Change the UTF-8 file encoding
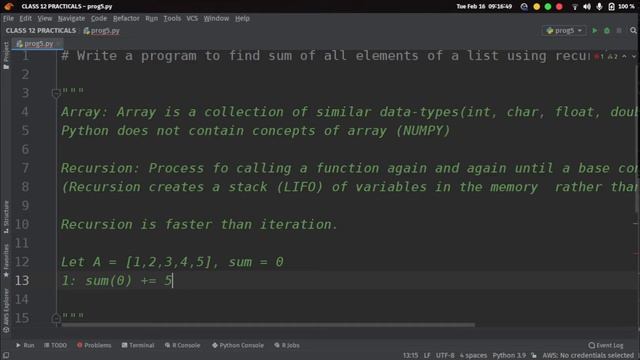 [x=445, y=356]
